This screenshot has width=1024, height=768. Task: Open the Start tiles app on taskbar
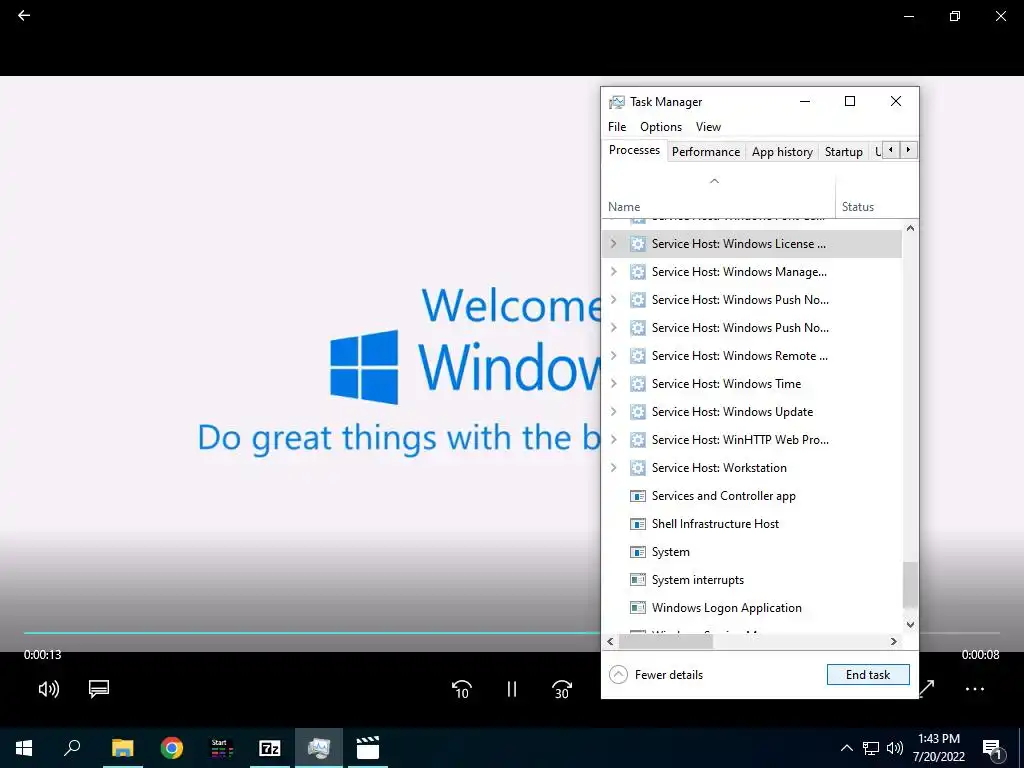pyautogui.click(x=221, y=748)
